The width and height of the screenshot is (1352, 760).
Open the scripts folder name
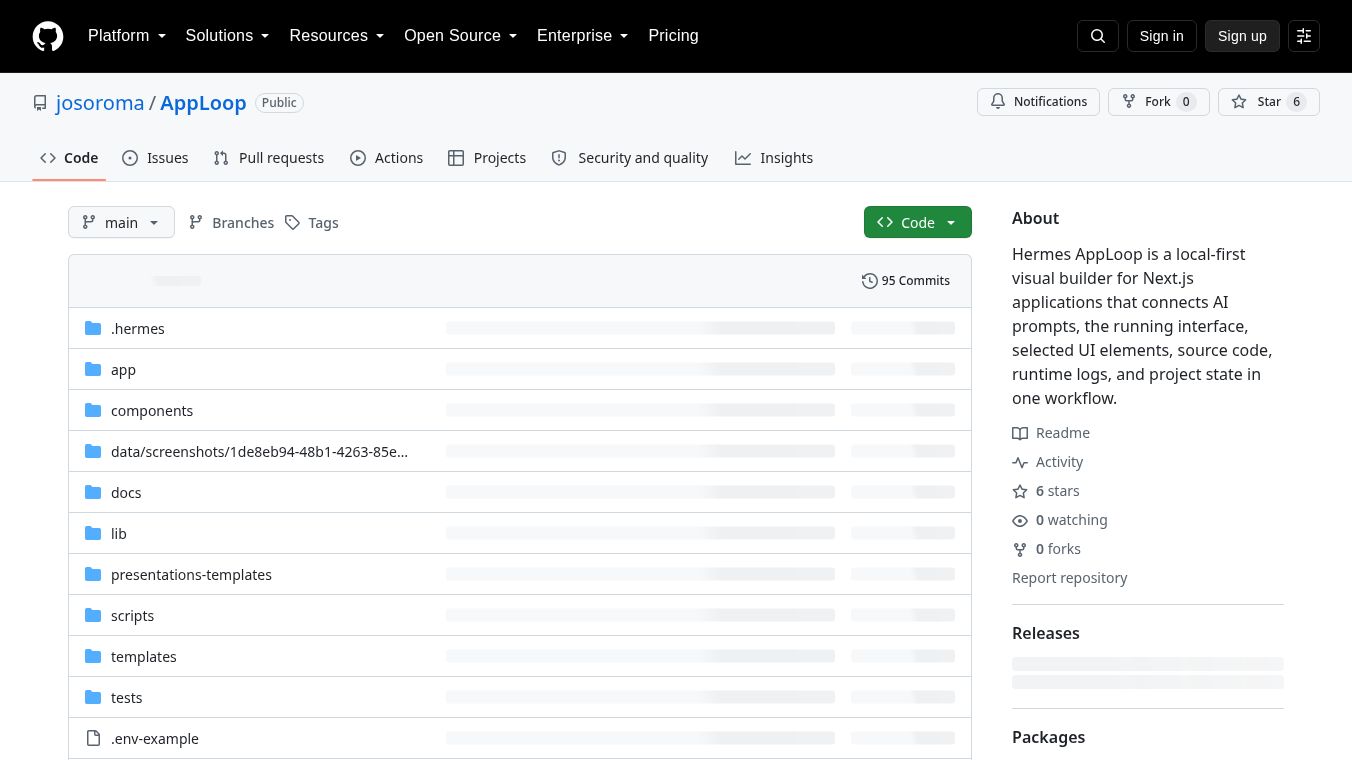pyautogui.click(x=132, y=615)
